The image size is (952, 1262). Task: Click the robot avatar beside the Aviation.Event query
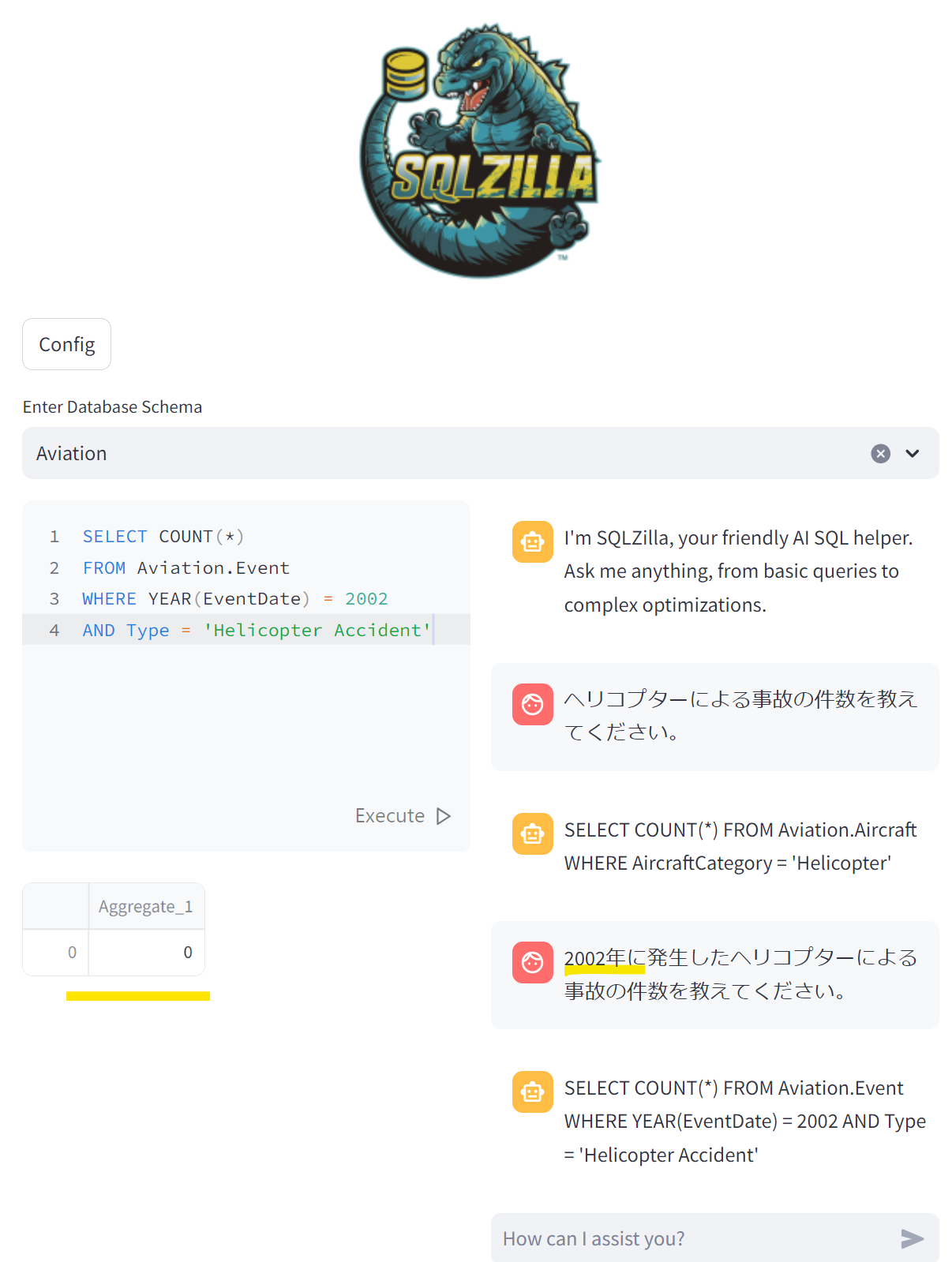[533, 1092]
